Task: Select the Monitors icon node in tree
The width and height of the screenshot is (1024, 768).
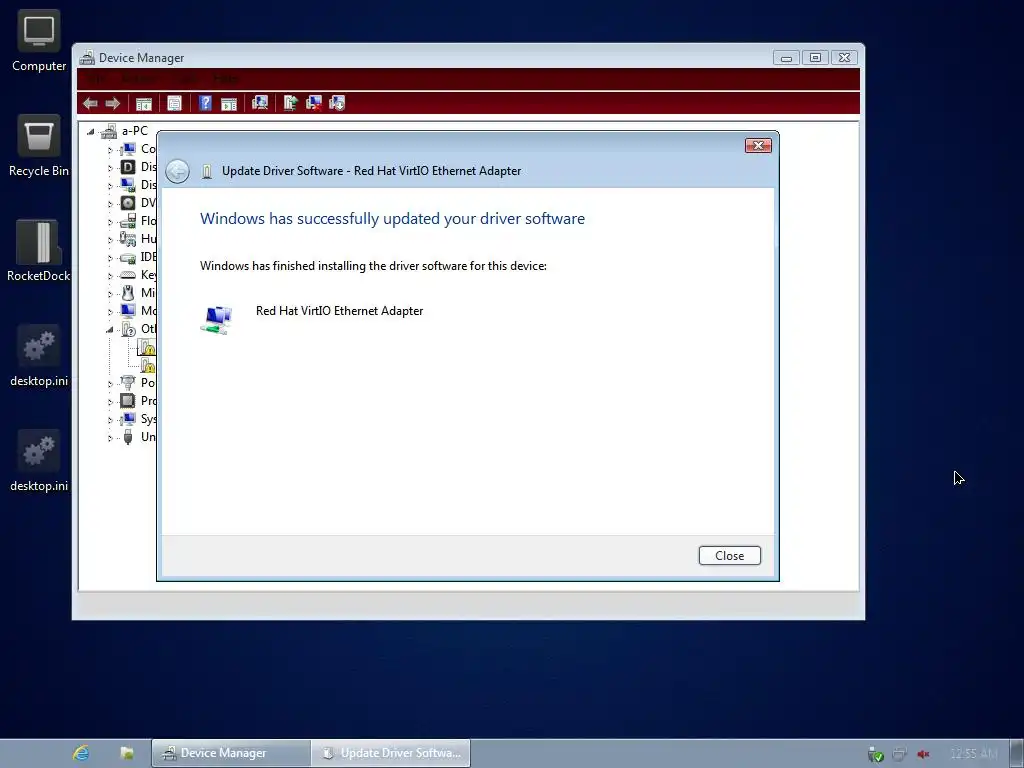Action: pos(128,311)
